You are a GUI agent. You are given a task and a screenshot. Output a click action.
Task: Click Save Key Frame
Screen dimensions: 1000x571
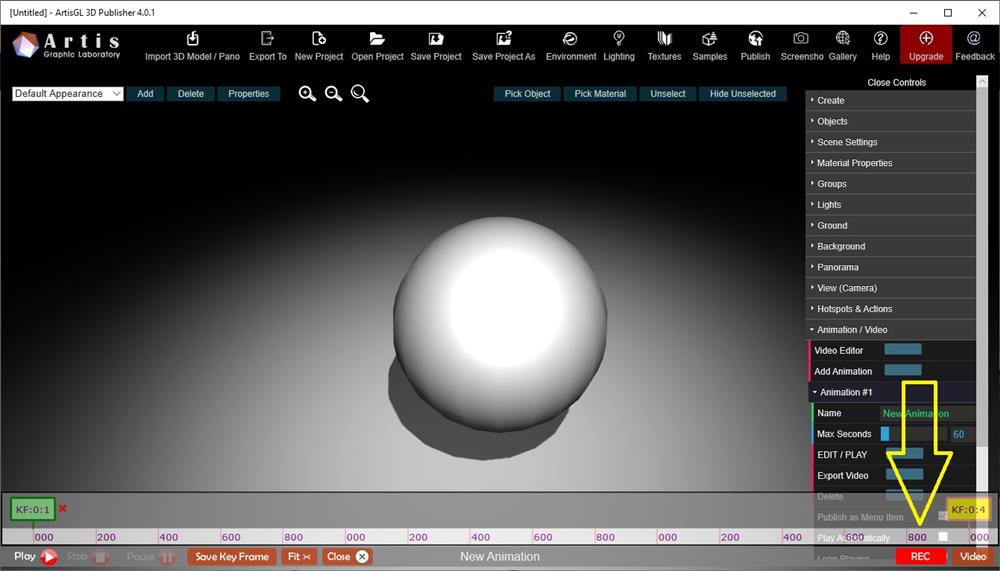232,556
